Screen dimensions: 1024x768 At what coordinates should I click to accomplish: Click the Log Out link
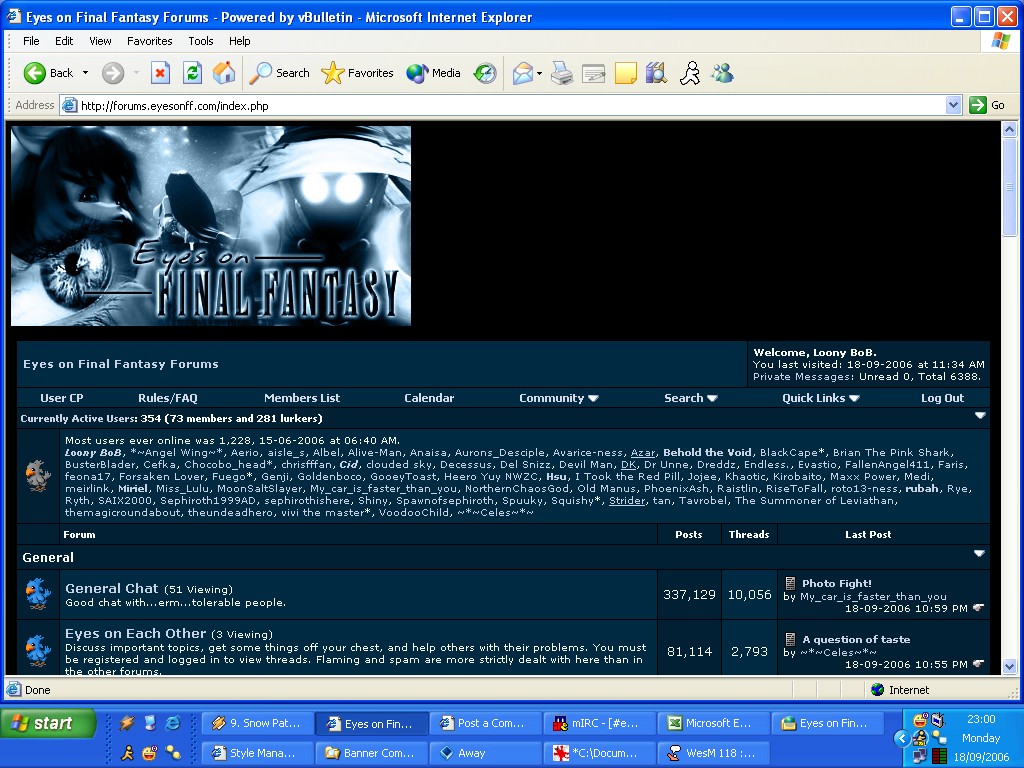(942, 398)
